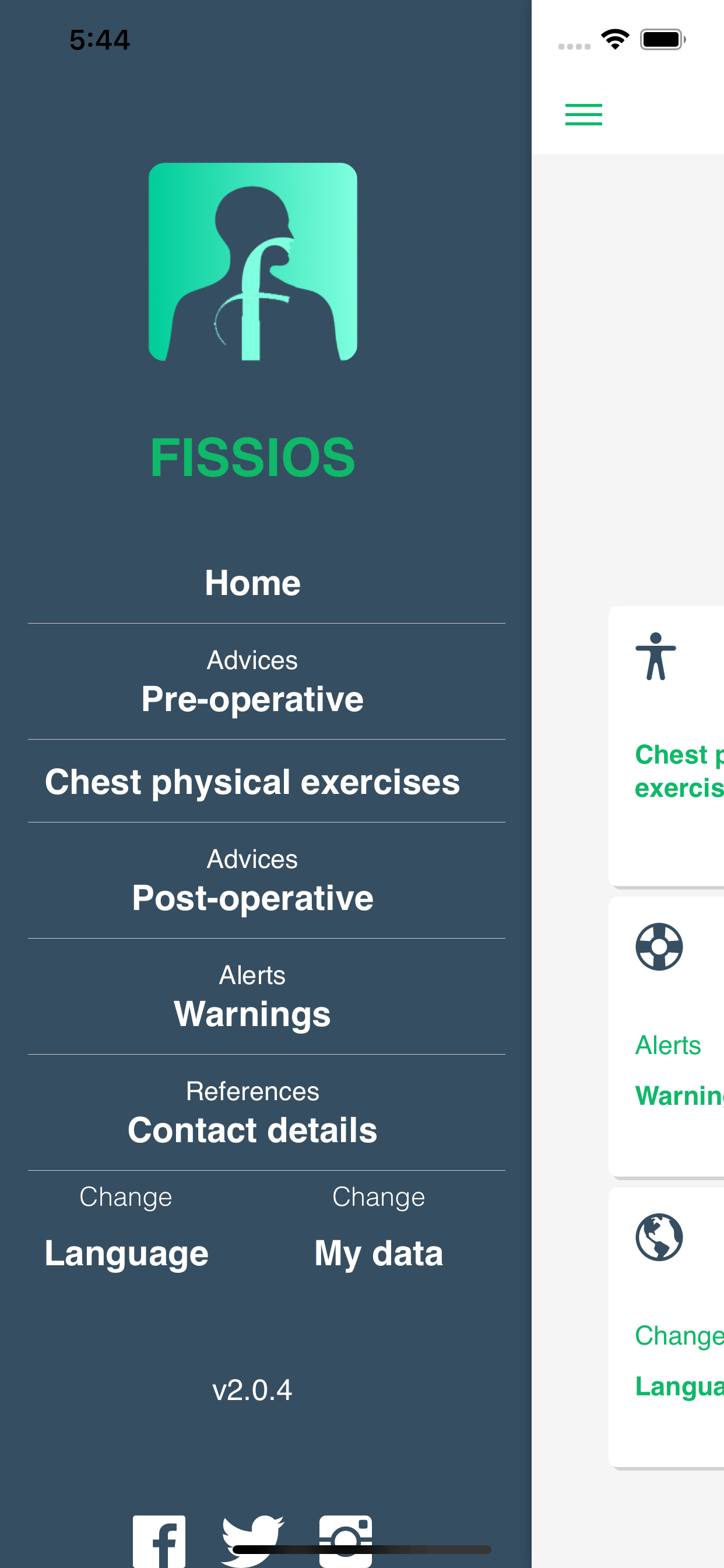Tap the life ring icon on the Alerts card
Screen dimensions: 724x1568
[x=659, y=947]
